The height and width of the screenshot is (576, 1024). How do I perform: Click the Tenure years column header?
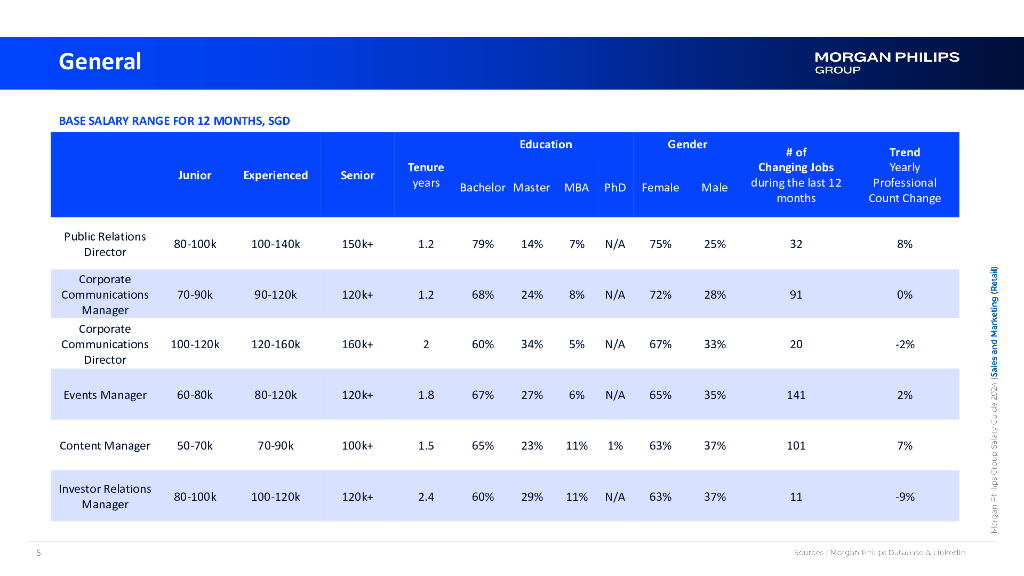[426, 175]
